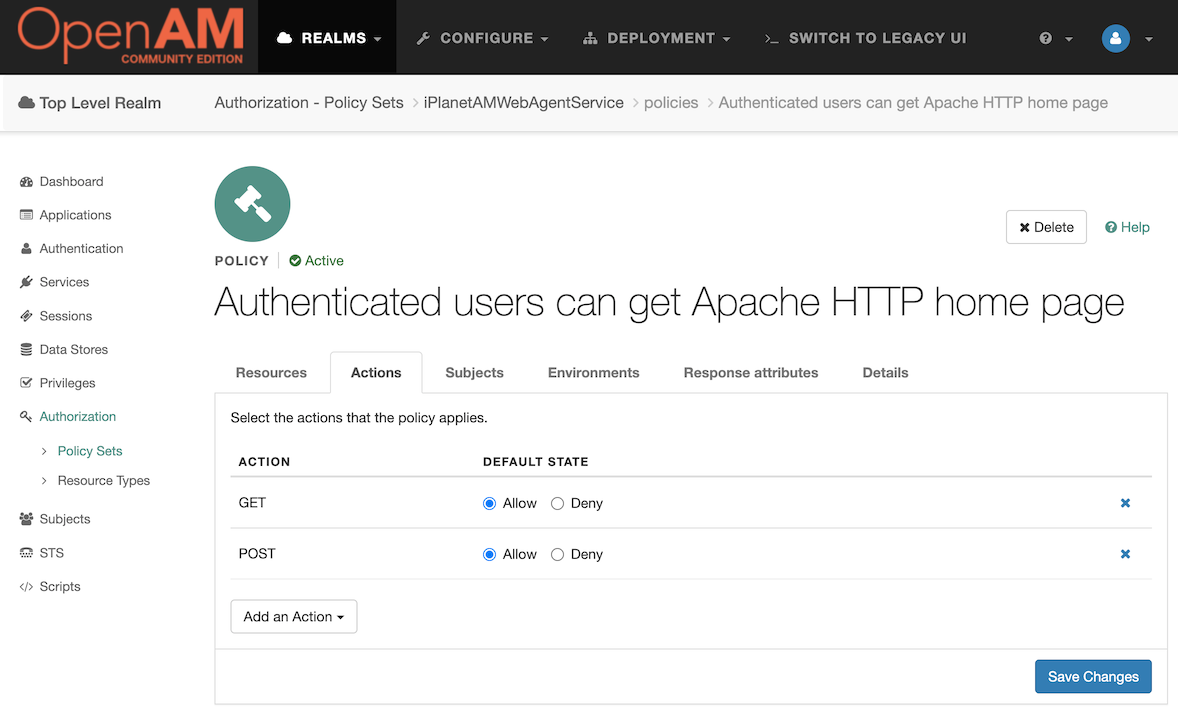Expand the Deployment dropdown menu
The height and width of the screenshot is (712, 1178).
point(657,38)
